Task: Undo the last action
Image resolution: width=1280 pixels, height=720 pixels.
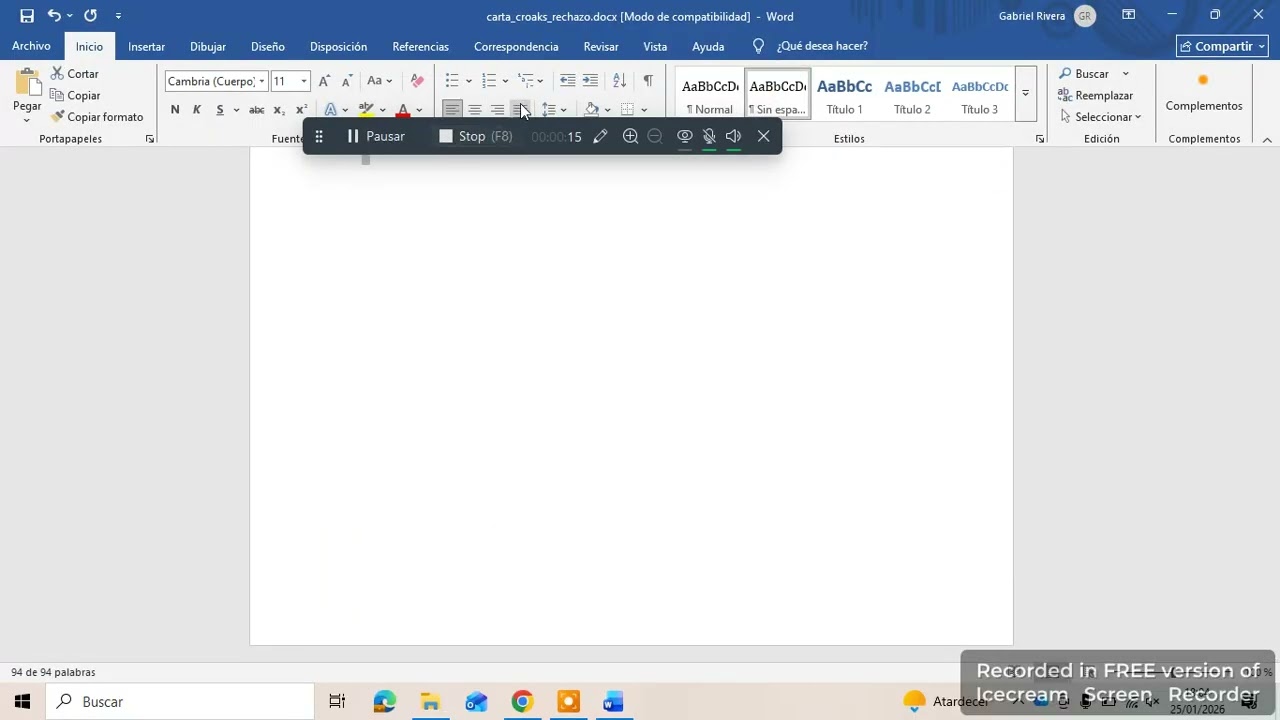Action: click(x=54, y=16)
